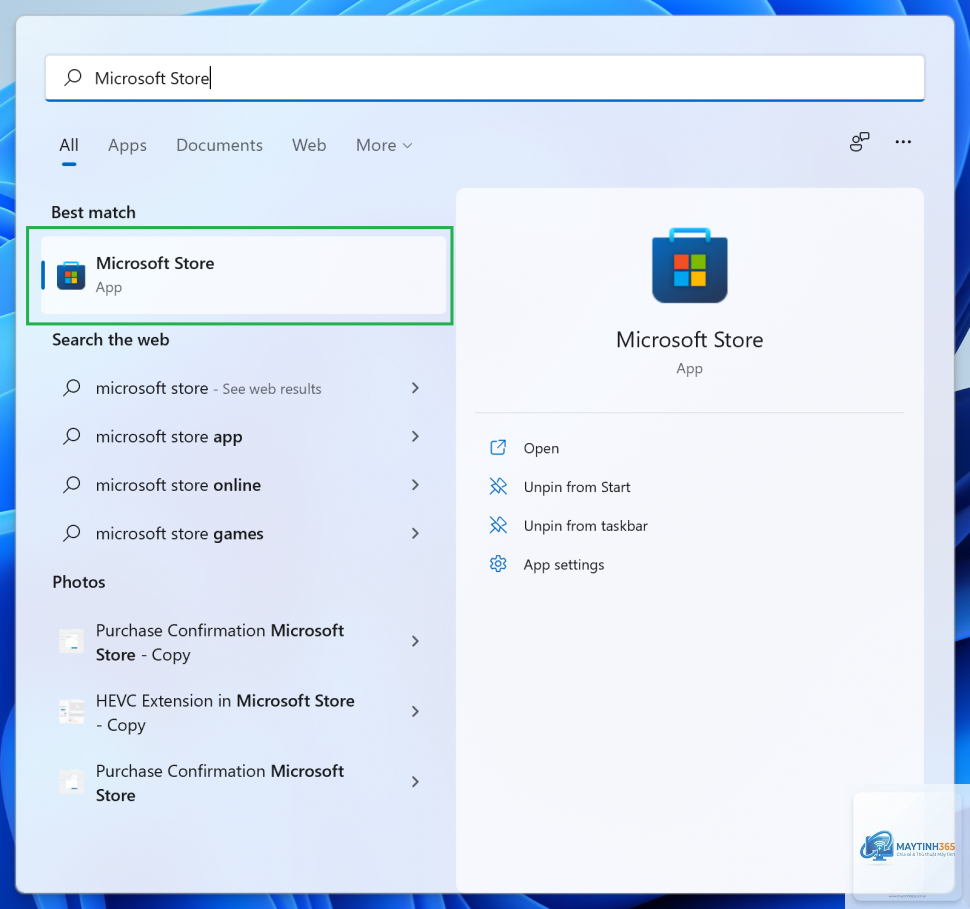Open Microsoft Store best match result
The image size is (970, 909).
244,275
